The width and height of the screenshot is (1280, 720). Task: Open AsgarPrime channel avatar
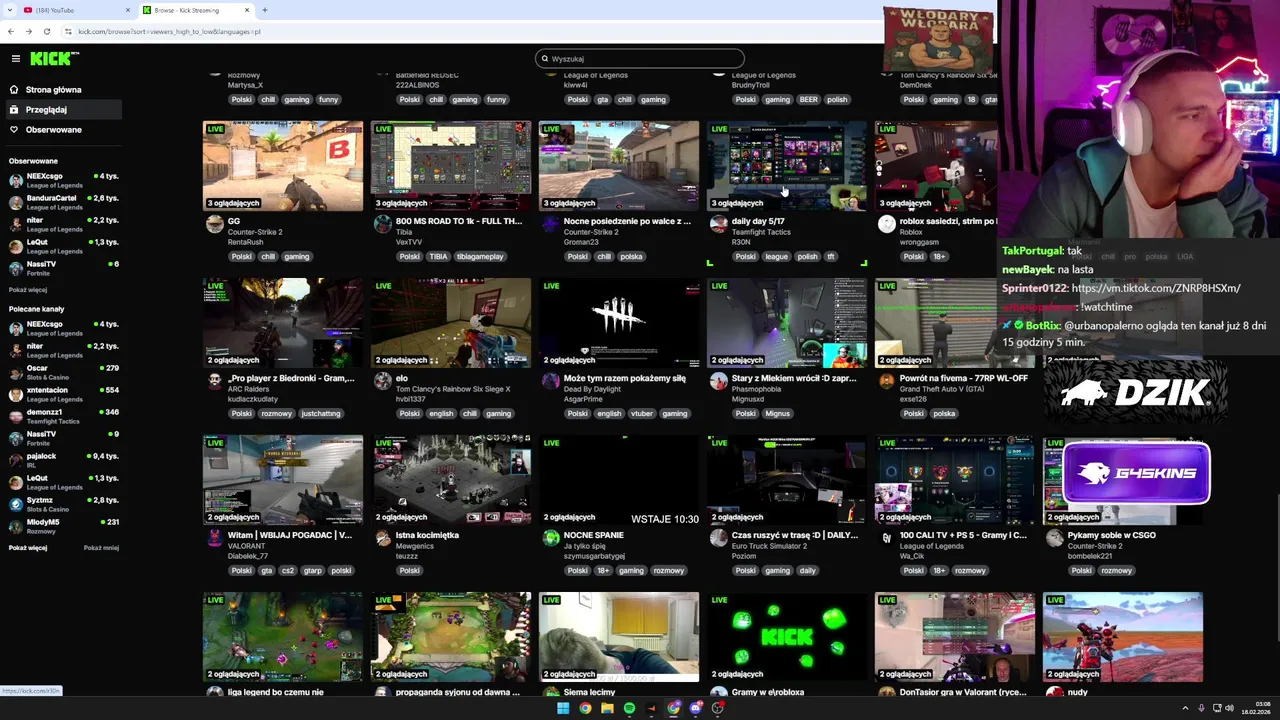(550, 382)
